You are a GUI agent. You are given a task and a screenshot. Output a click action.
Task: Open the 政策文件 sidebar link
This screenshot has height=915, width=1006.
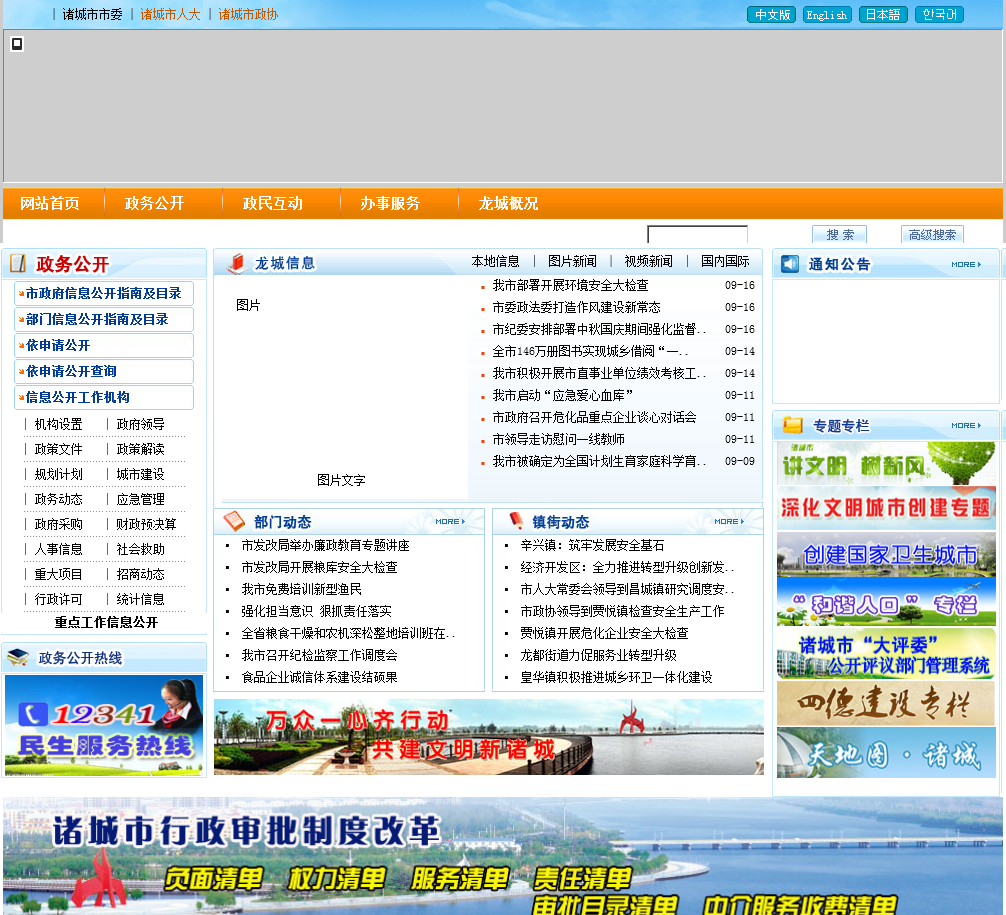pyautogui.click(x=58, y=449)
